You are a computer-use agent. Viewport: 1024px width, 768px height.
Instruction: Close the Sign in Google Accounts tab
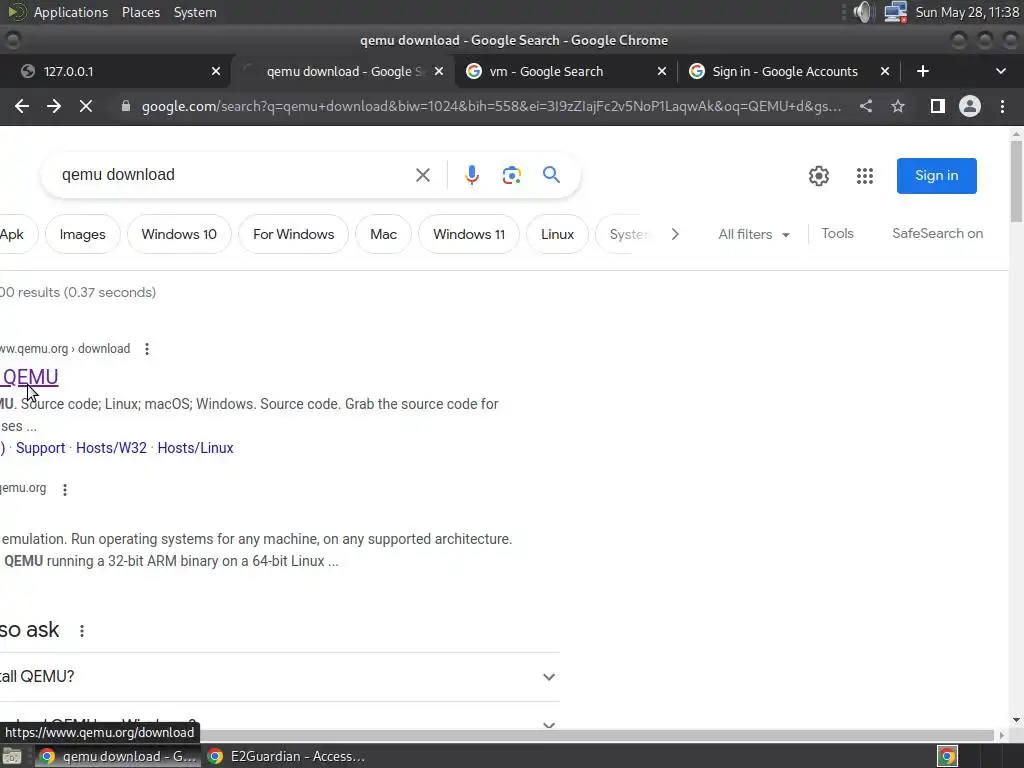885,71
